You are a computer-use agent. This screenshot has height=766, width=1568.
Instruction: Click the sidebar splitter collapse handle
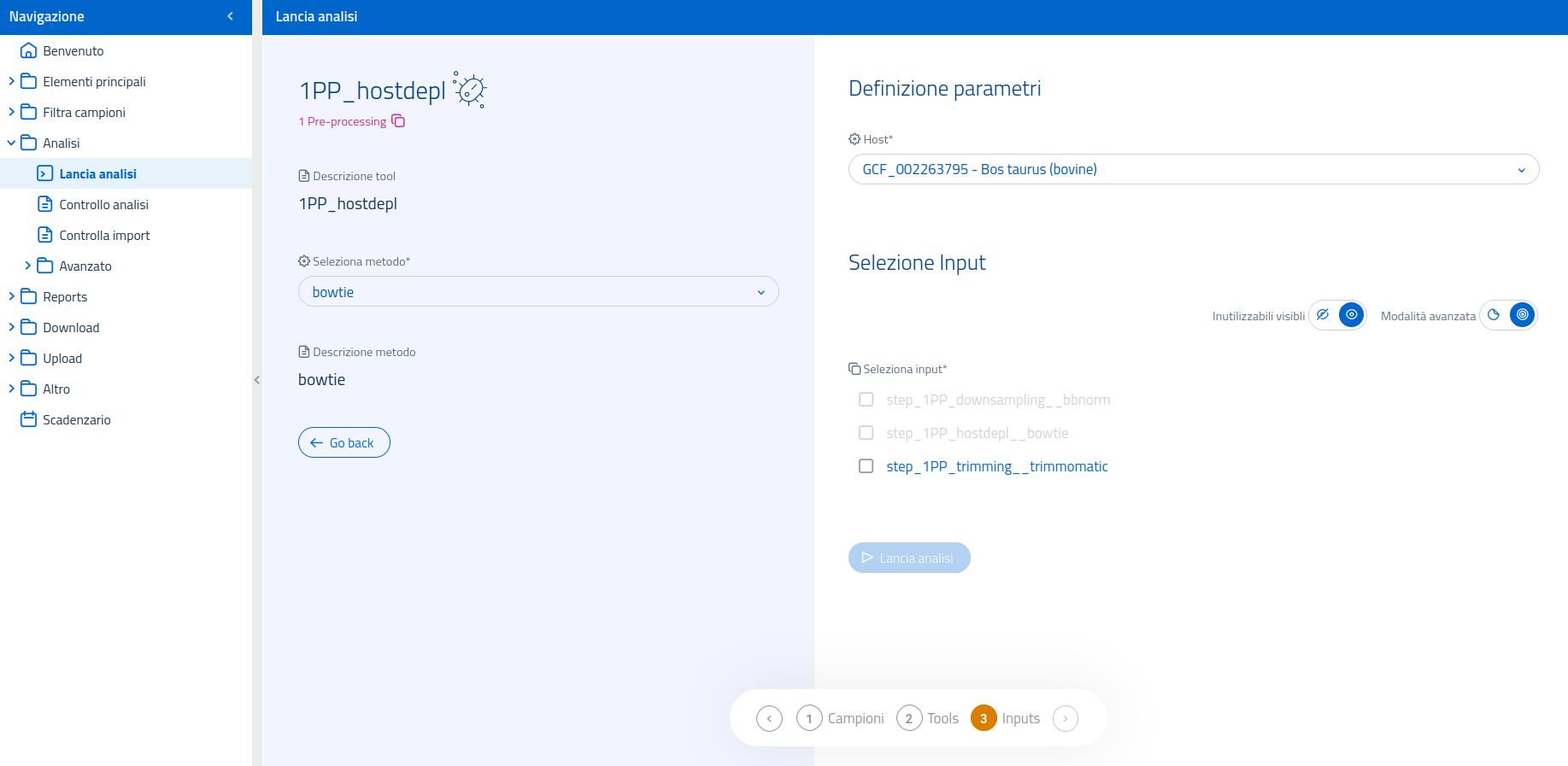[256, 380]
